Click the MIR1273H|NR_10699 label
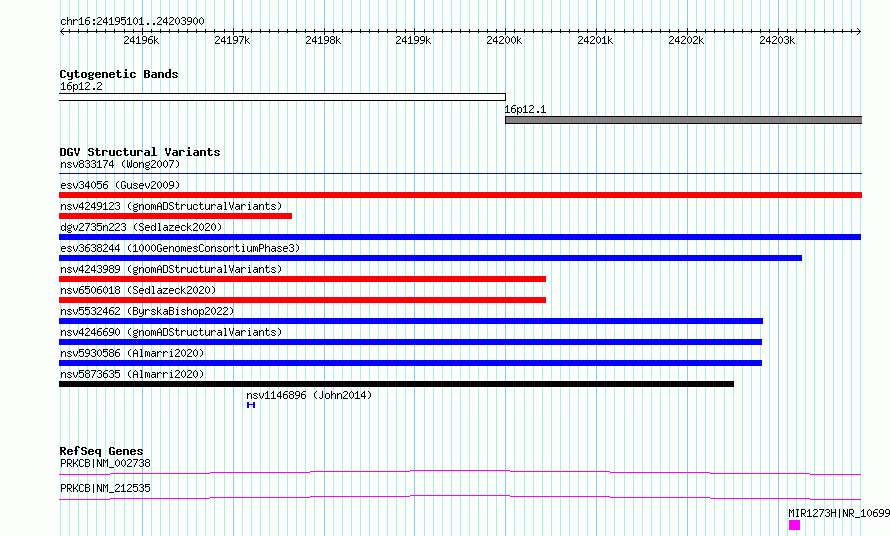This screenshot has height=536, width=890. (x=839, y=513)
